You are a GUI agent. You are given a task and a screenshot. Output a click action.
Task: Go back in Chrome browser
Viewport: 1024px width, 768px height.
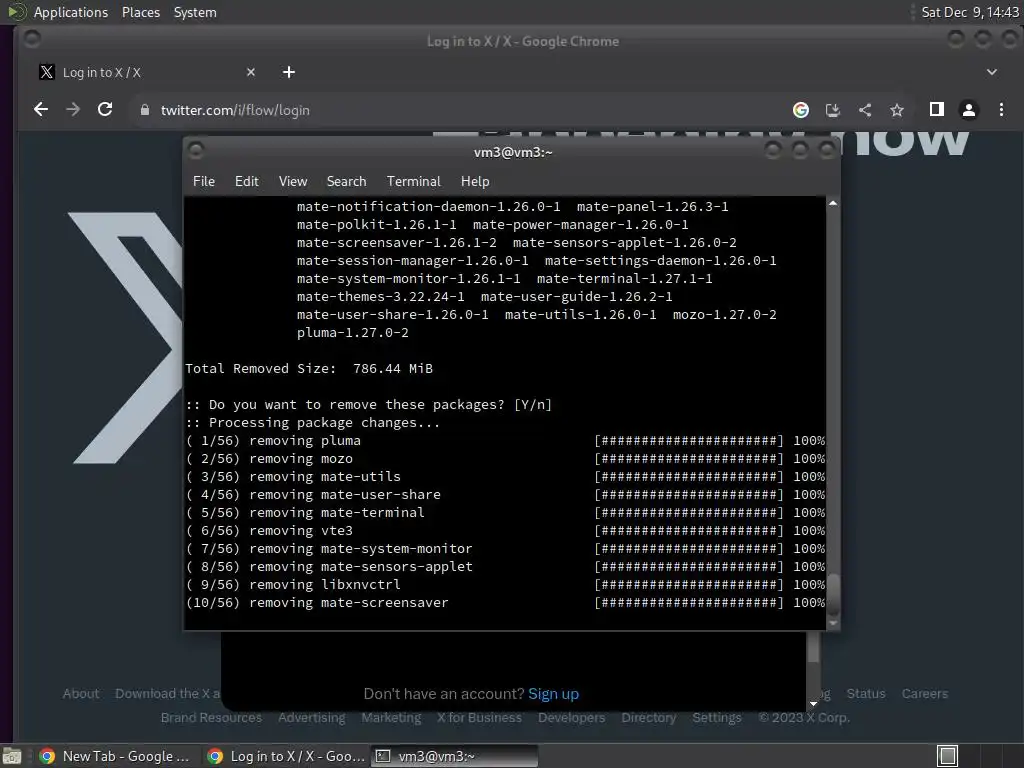coord(40,110)
